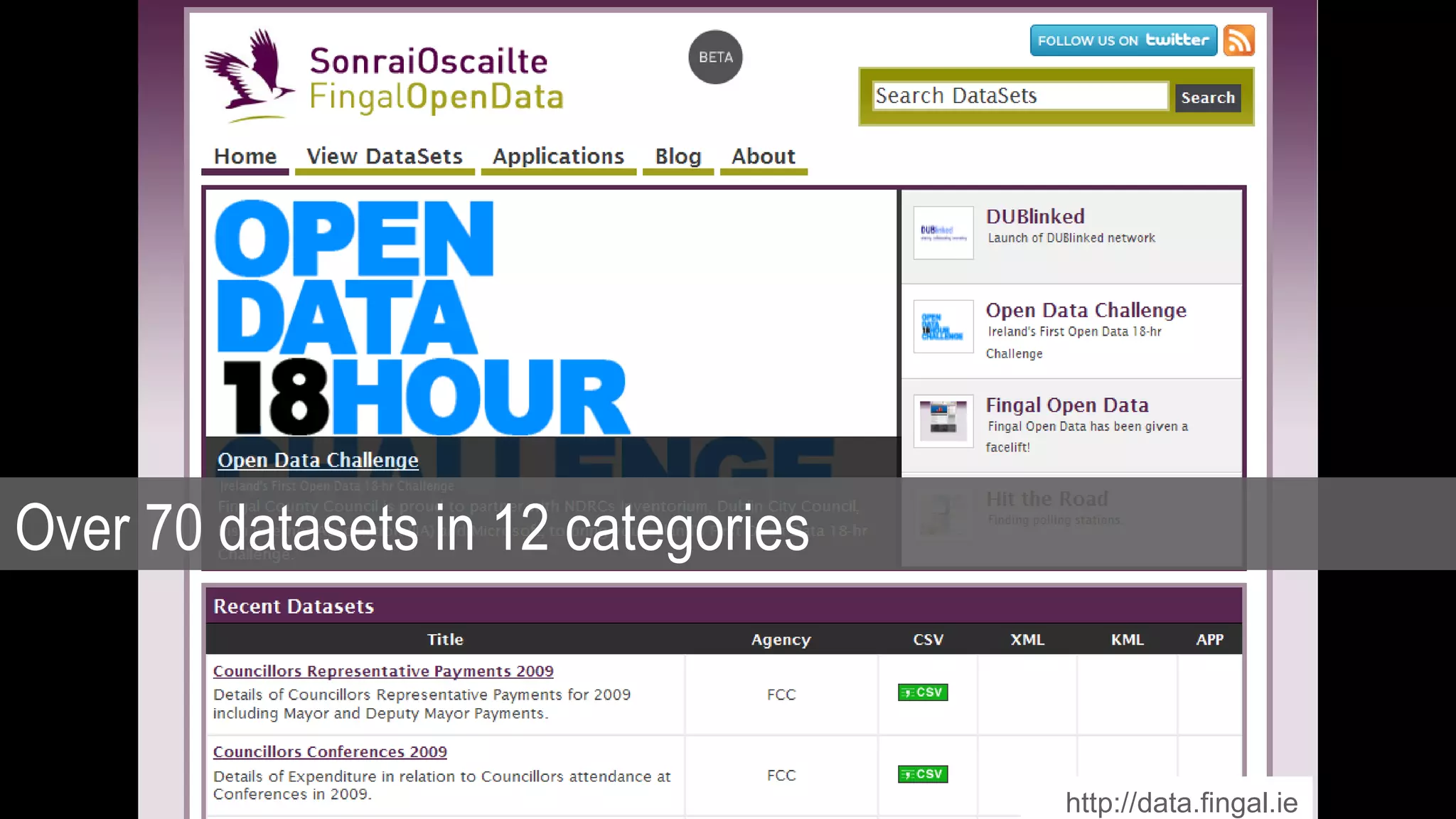
Task: Click the Fingal Open Data bird logo
Action: [x=250, y=76]
